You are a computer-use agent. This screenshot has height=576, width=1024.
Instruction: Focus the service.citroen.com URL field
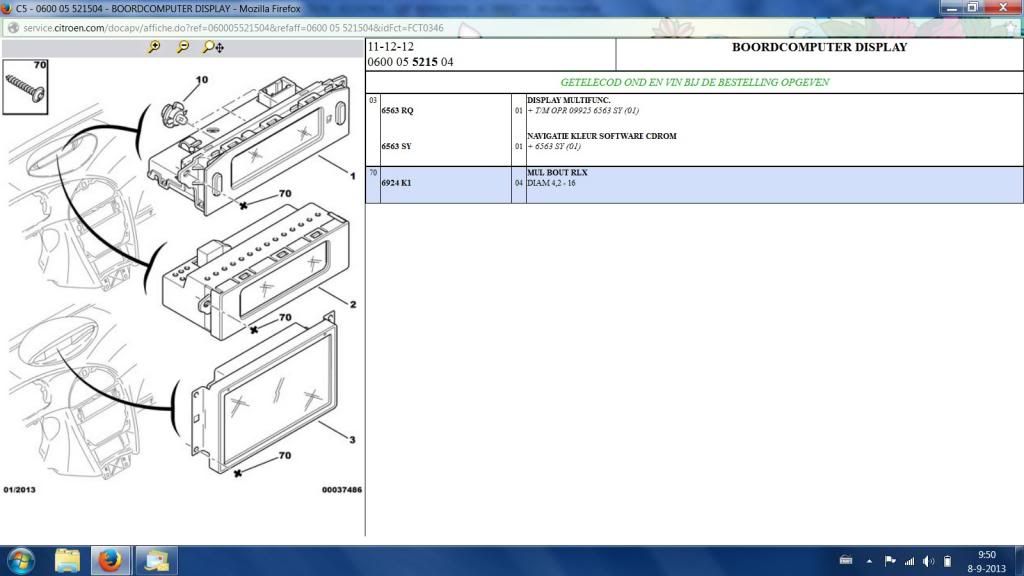233,28
